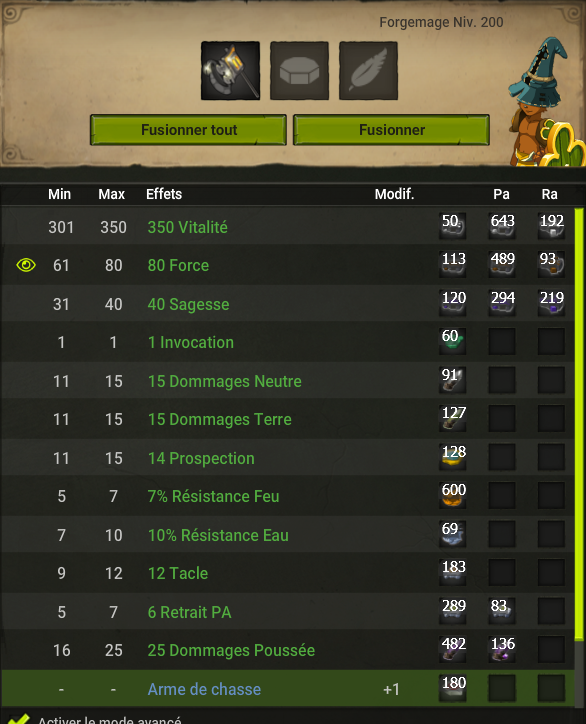Toggle the eye icon beside Force
This screenshot has width=586, height=724.
(x=26, y=265)
